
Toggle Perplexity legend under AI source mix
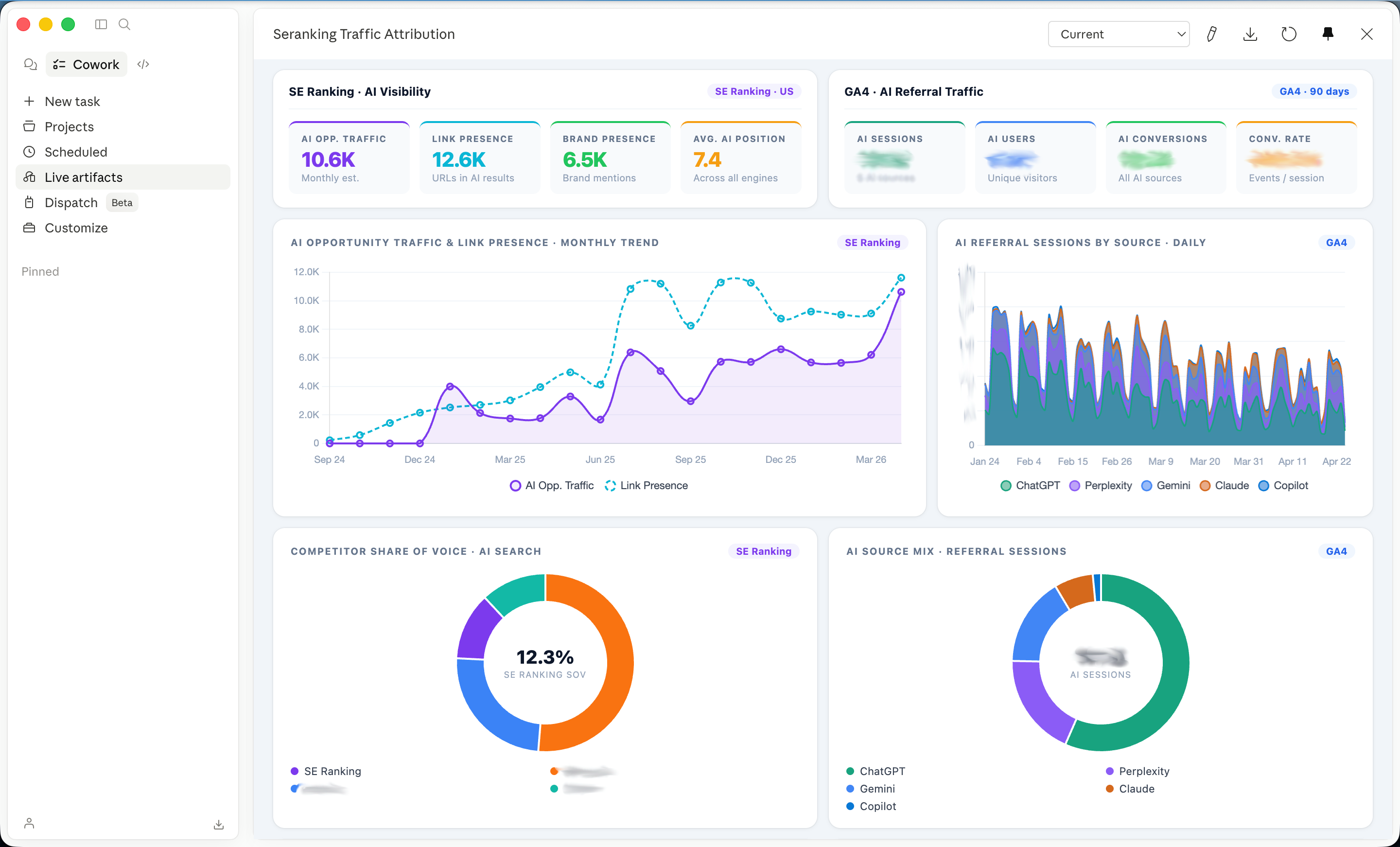(x=1138, y=772)
